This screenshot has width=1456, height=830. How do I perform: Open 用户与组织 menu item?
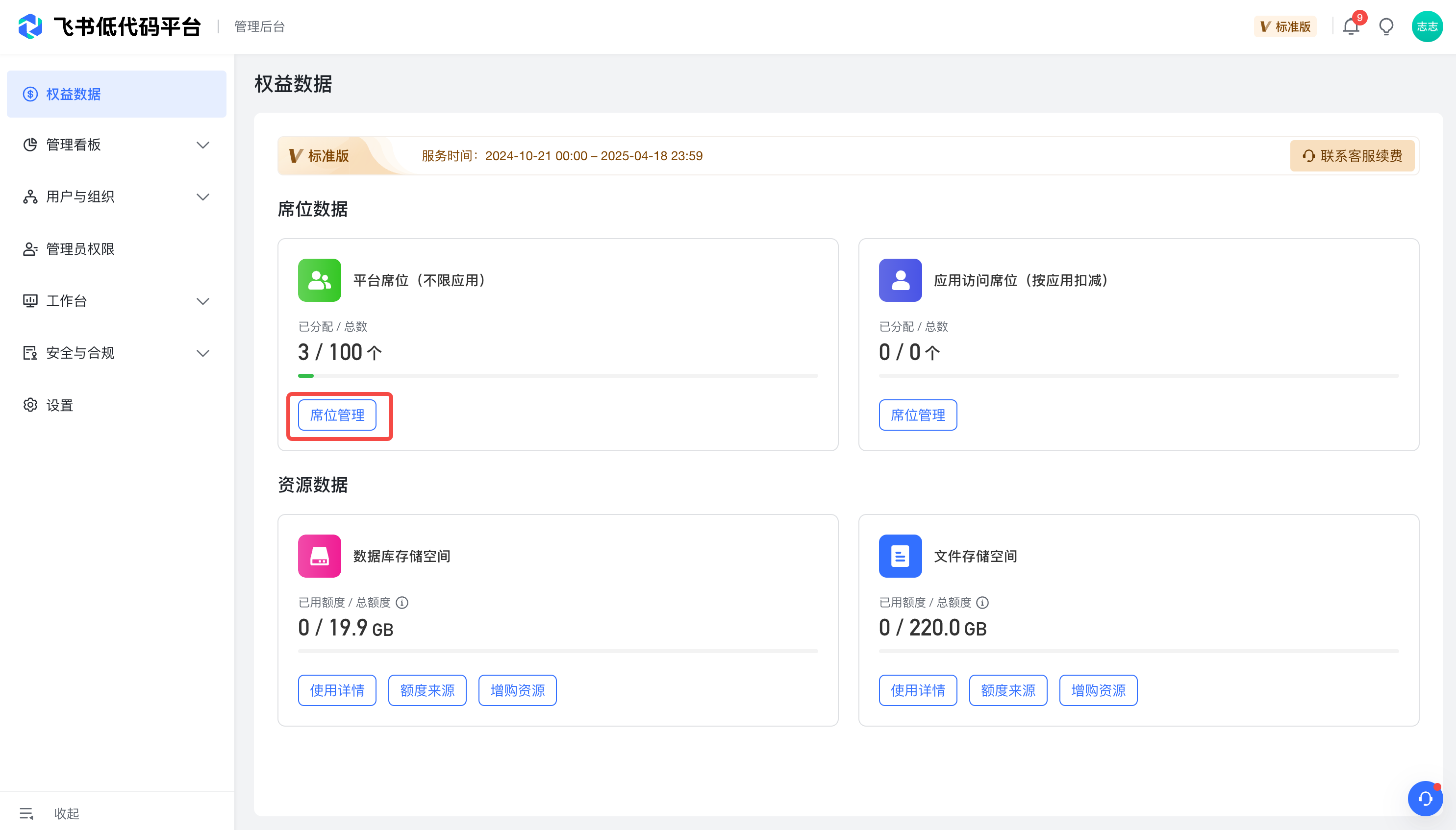(x=116, y=196)
